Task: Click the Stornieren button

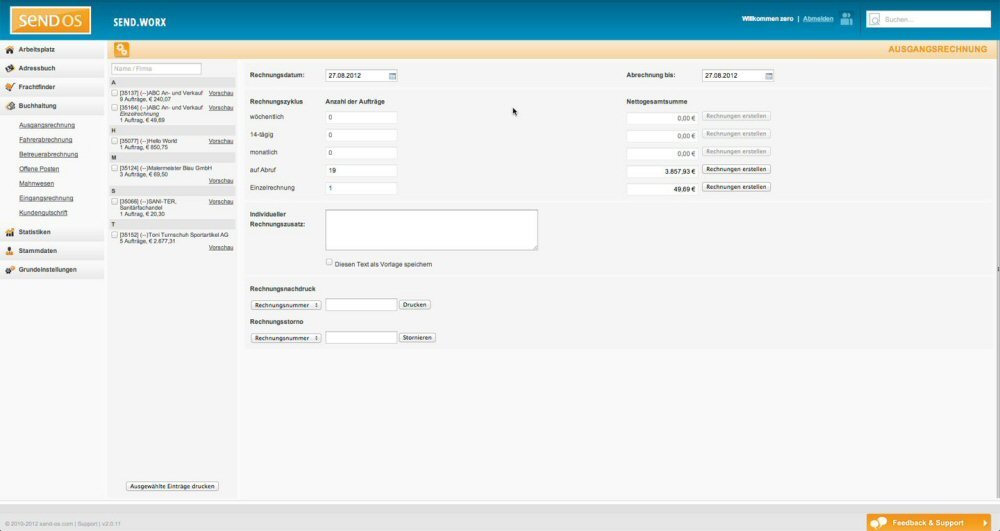Action: [x=417, y=338]
